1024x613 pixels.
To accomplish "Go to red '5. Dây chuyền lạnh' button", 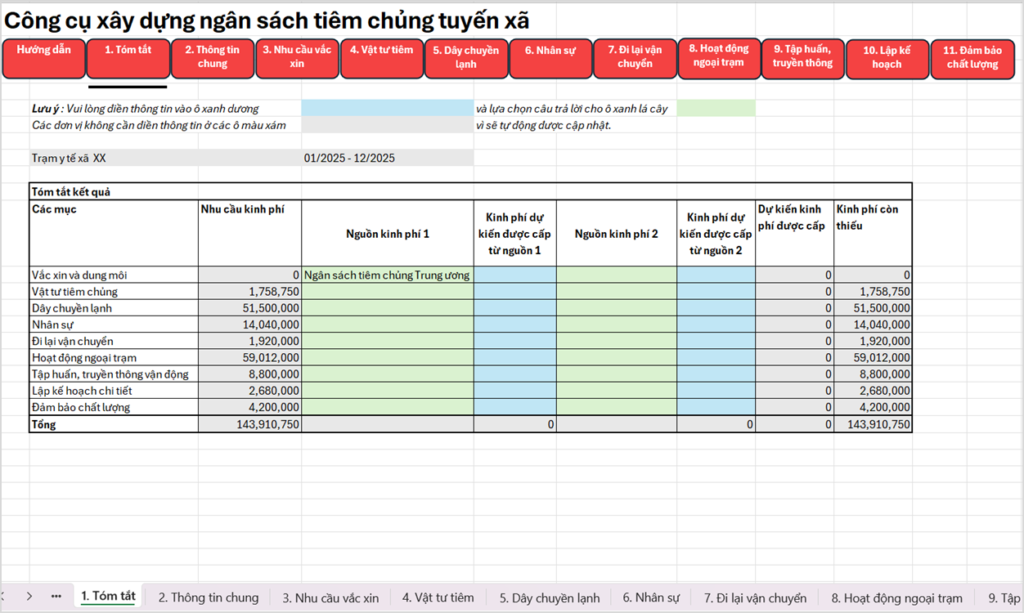I will [x=465, y=58].
